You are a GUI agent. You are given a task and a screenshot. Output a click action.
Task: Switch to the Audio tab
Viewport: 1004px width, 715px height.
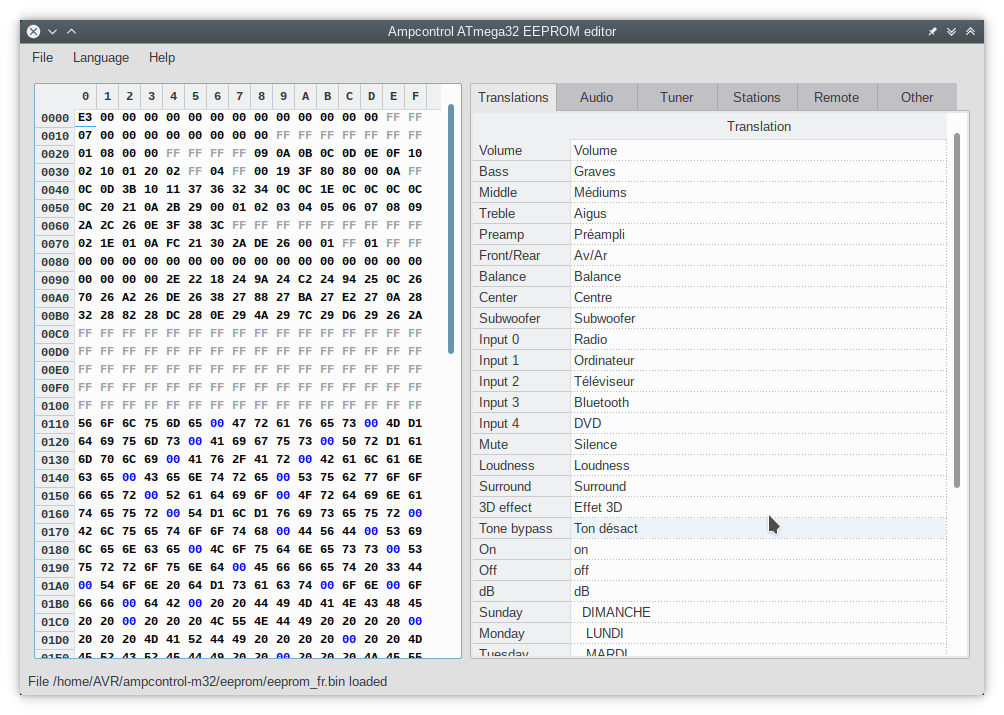(596, 97)
